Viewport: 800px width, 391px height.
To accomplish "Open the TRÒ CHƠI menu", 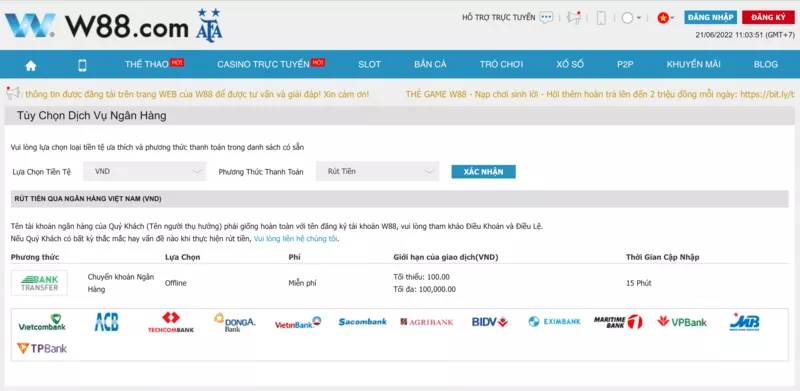I will pyautogui.click(x=501, y=64).
